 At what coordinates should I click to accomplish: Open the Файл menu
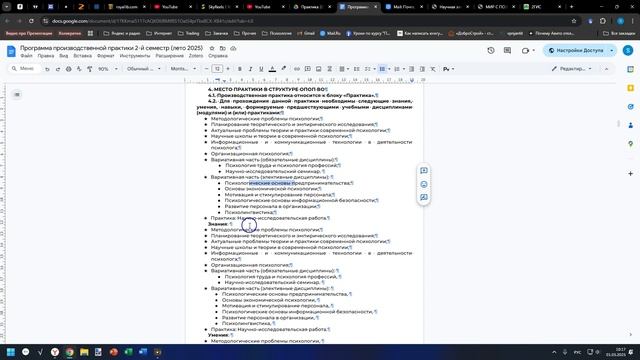pos(26,56)
